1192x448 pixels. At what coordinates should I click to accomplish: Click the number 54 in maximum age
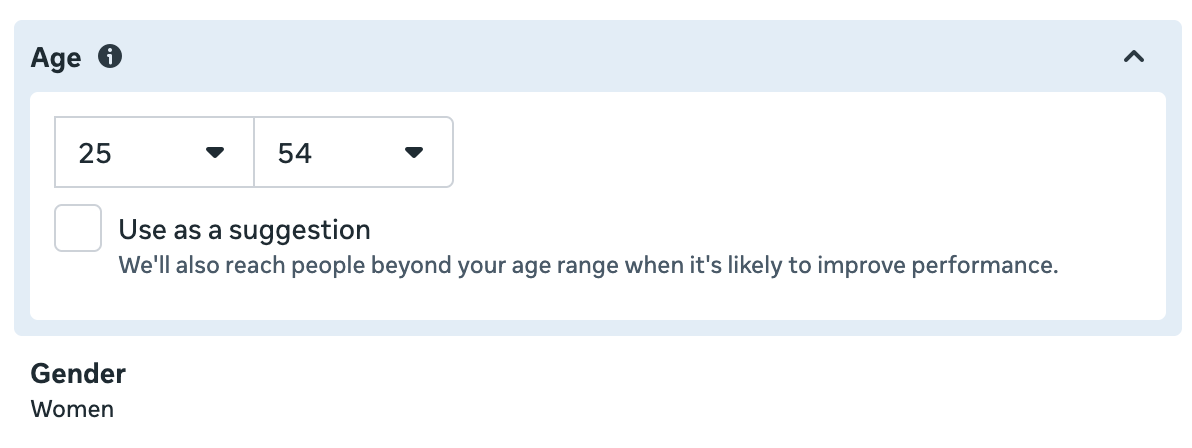tap(295, 154)
